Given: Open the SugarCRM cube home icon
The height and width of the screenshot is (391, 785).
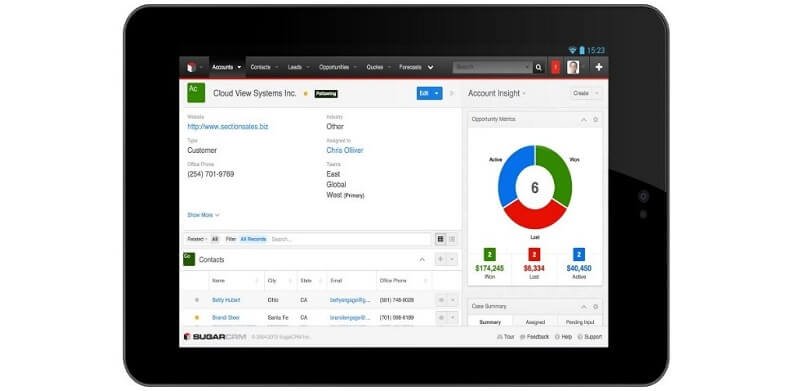Looking at the screenshot, I should (x=191, y=67).
